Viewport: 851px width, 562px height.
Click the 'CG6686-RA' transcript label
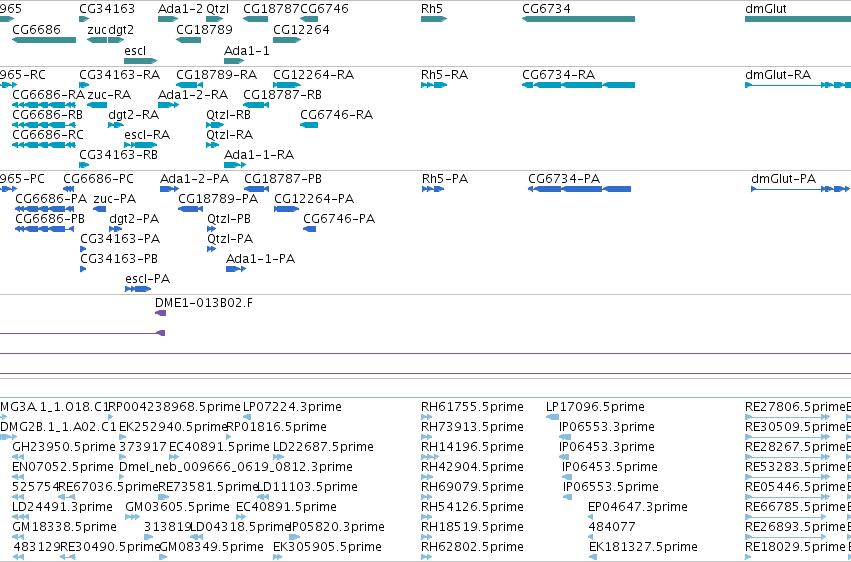point(48,94)
